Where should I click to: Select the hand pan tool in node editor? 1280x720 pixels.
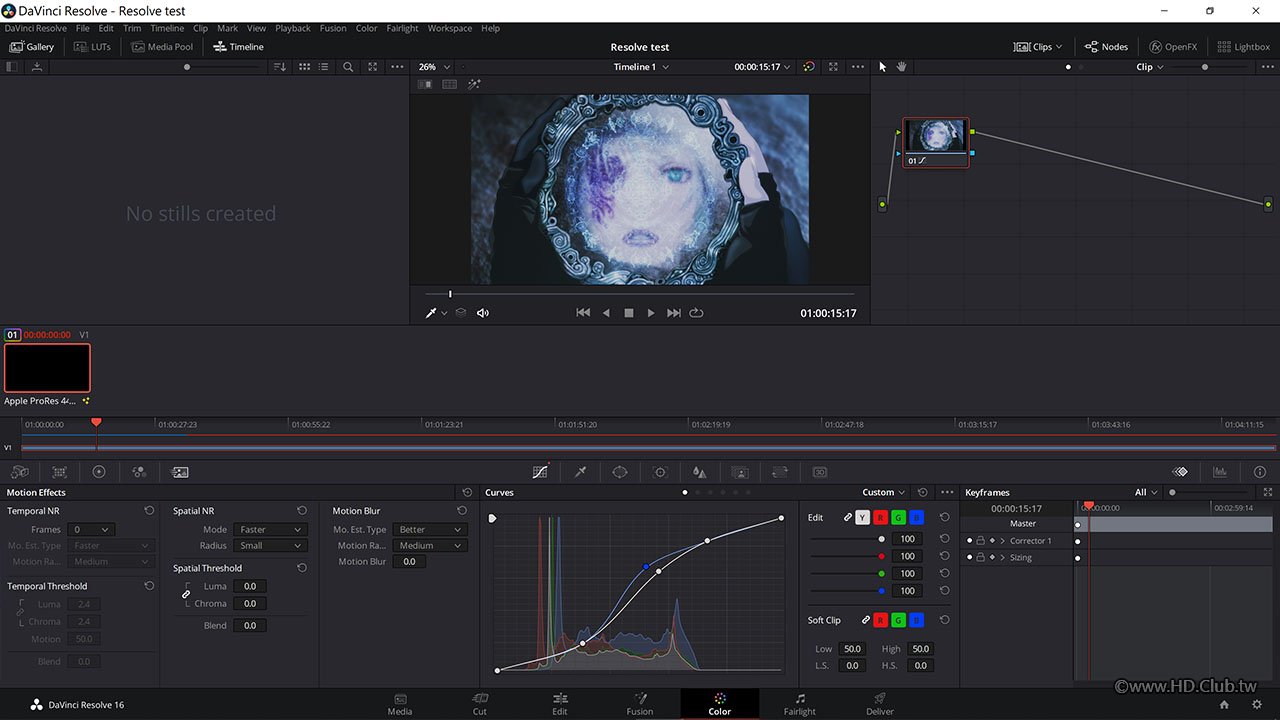[901, 67]
